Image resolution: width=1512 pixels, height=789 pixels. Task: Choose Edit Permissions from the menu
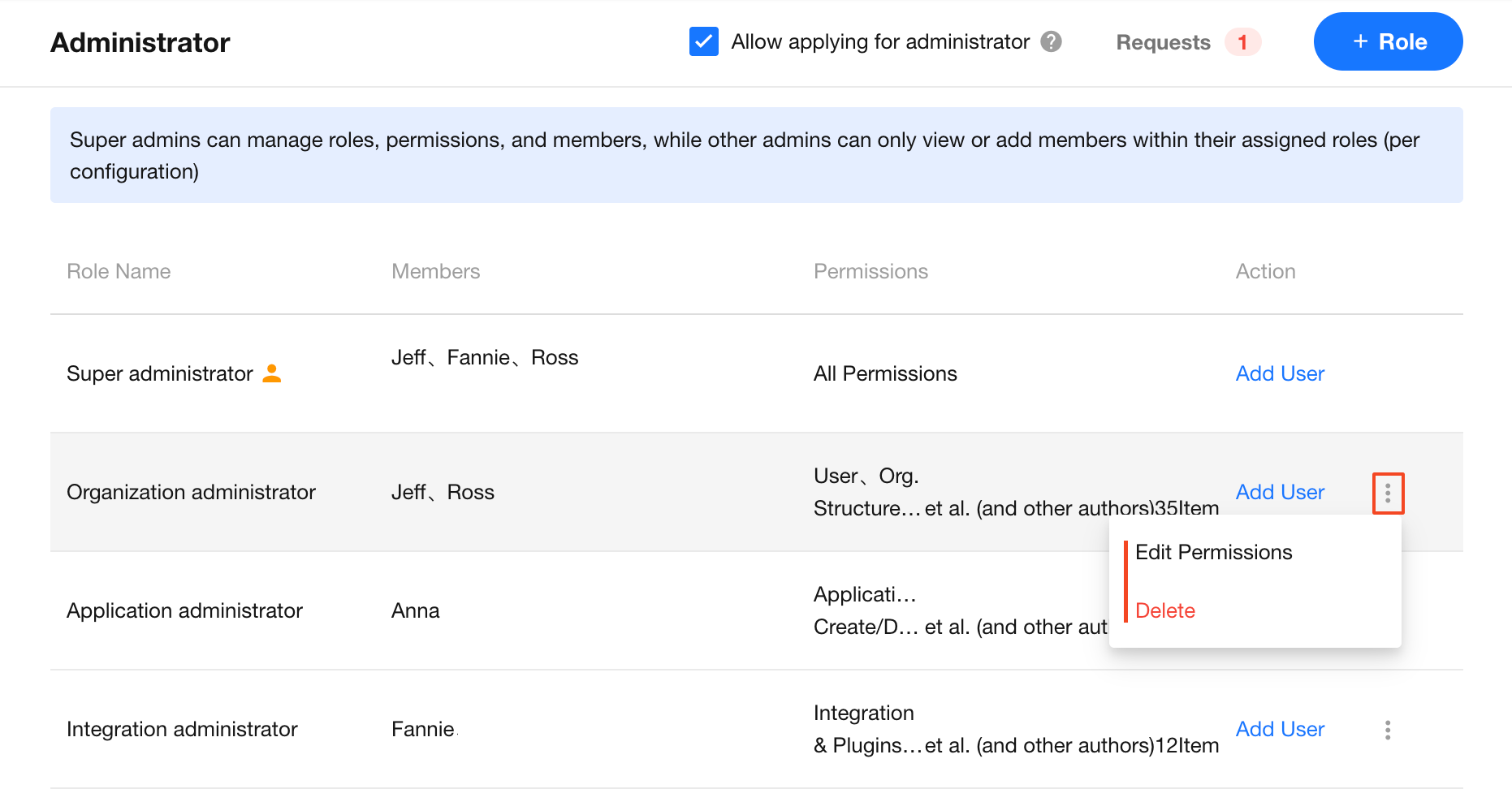[1213, 552]
